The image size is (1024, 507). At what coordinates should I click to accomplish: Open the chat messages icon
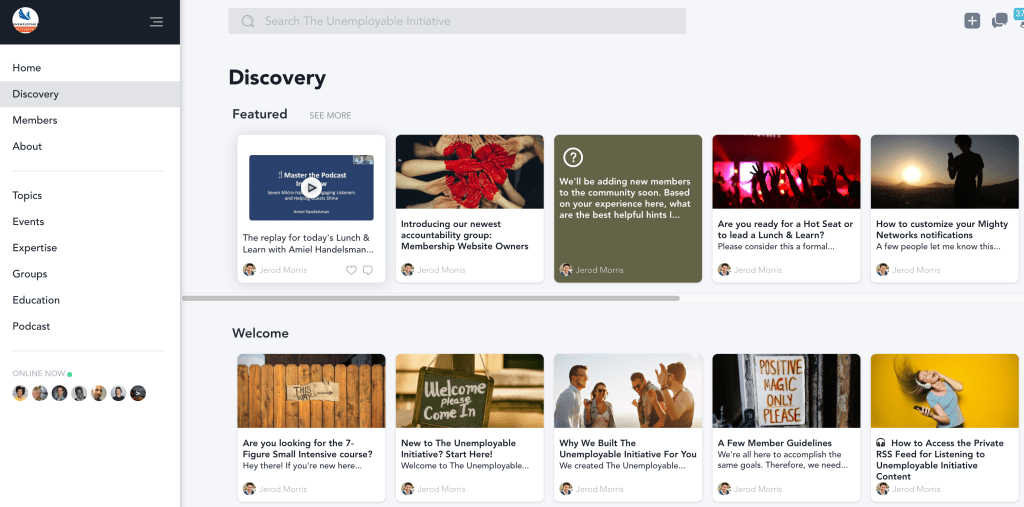999,21
